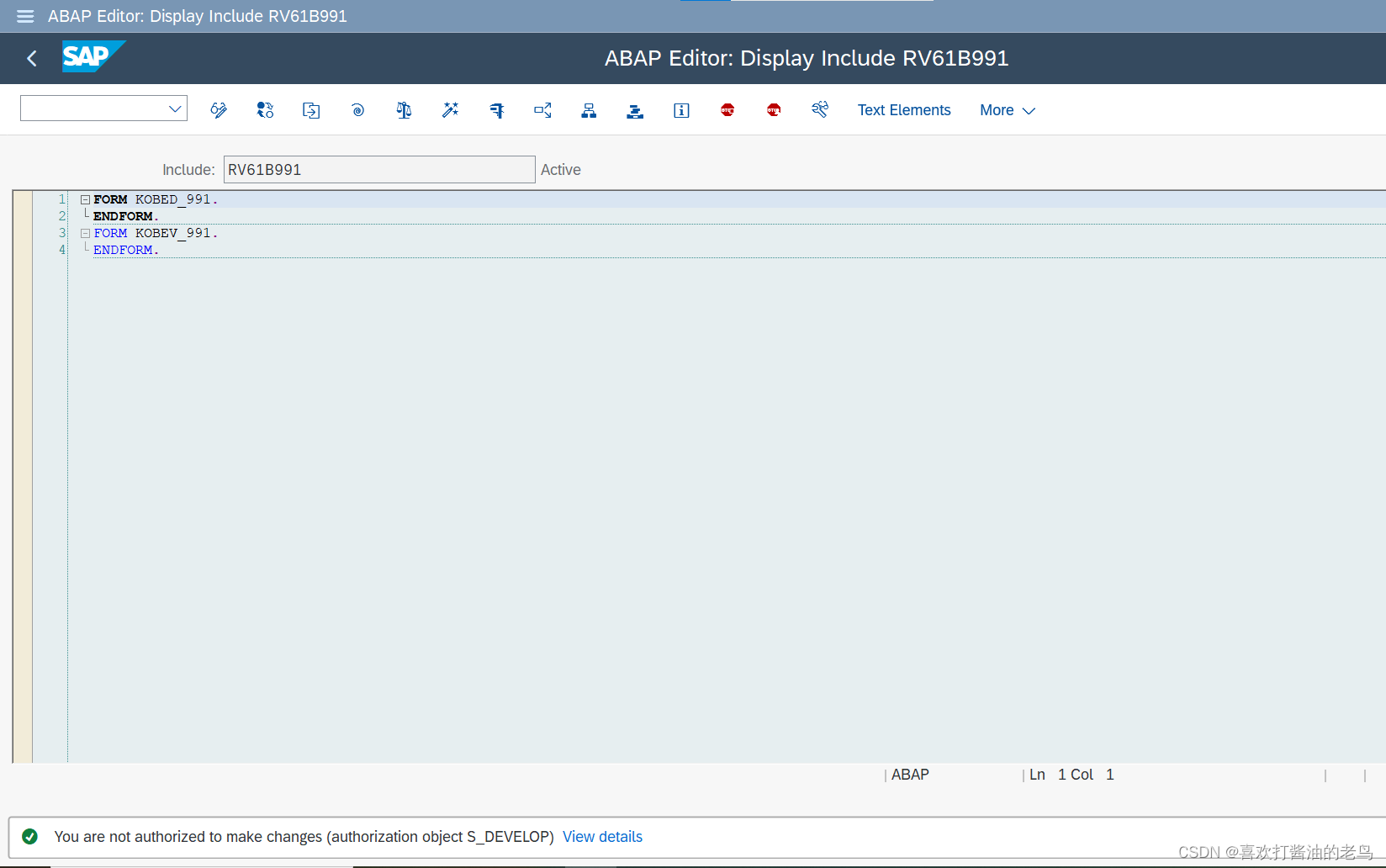Toggle Display/Change mode for the include
The height and width of the screenshot is (868, 1386).
pyautogui.click(x=219, y=109)
